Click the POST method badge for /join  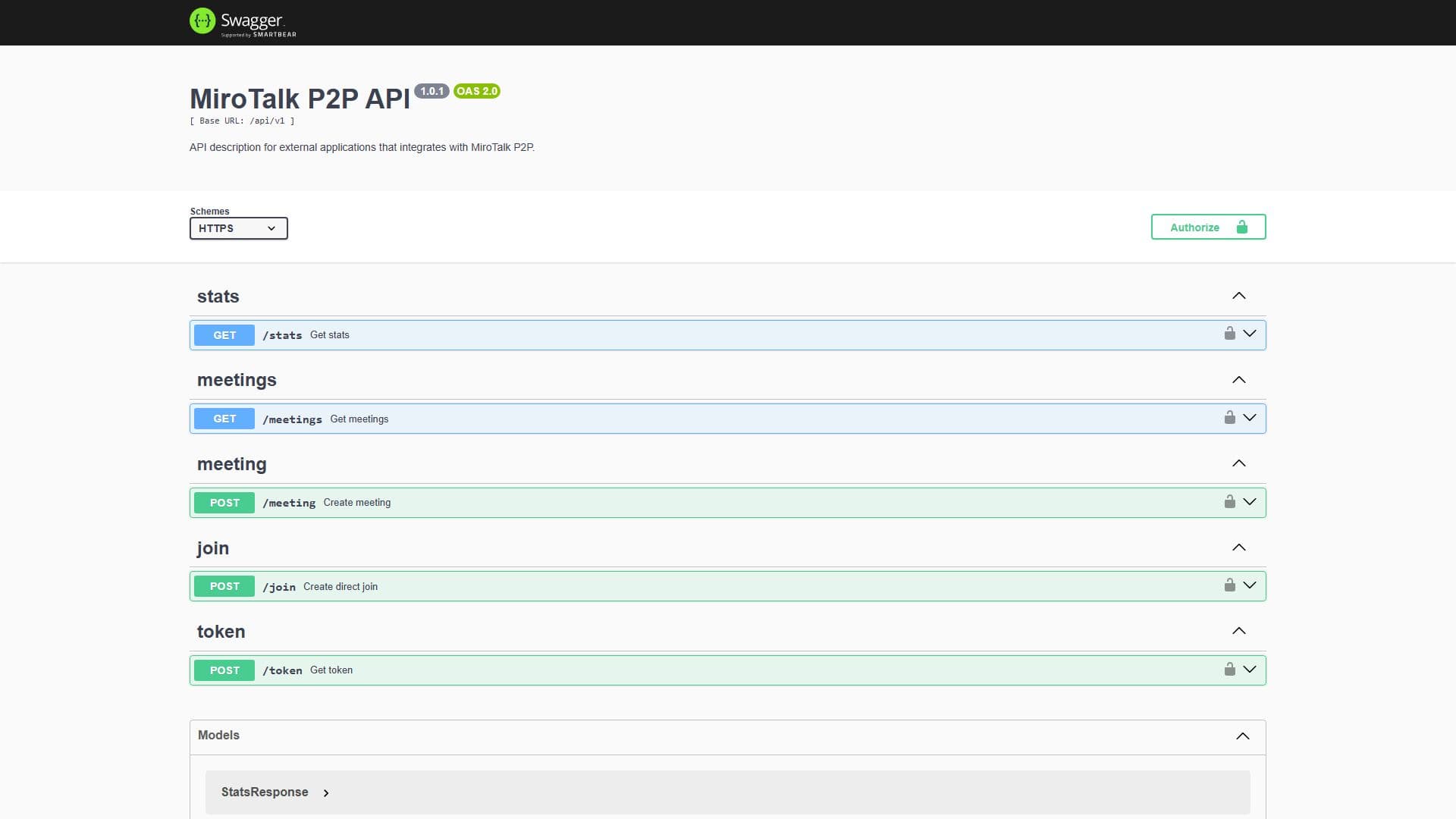tap(224, 586)
